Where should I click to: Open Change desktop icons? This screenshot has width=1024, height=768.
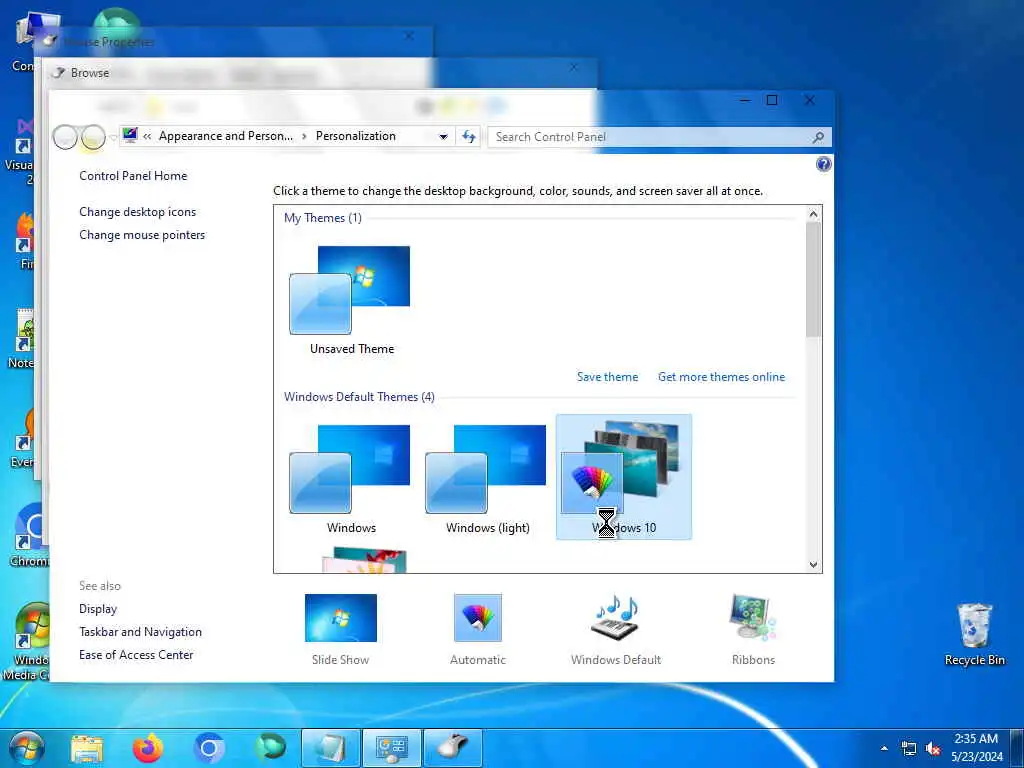(x=137, y=212)
